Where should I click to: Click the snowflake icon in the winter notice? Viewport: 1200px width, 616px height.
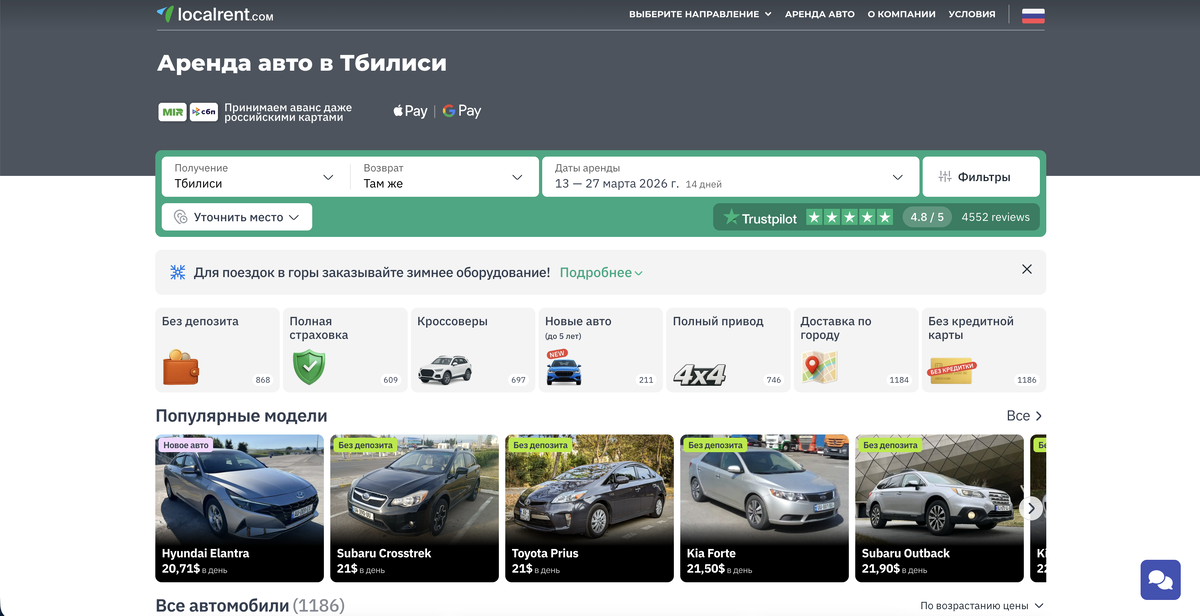coord(177,272)
